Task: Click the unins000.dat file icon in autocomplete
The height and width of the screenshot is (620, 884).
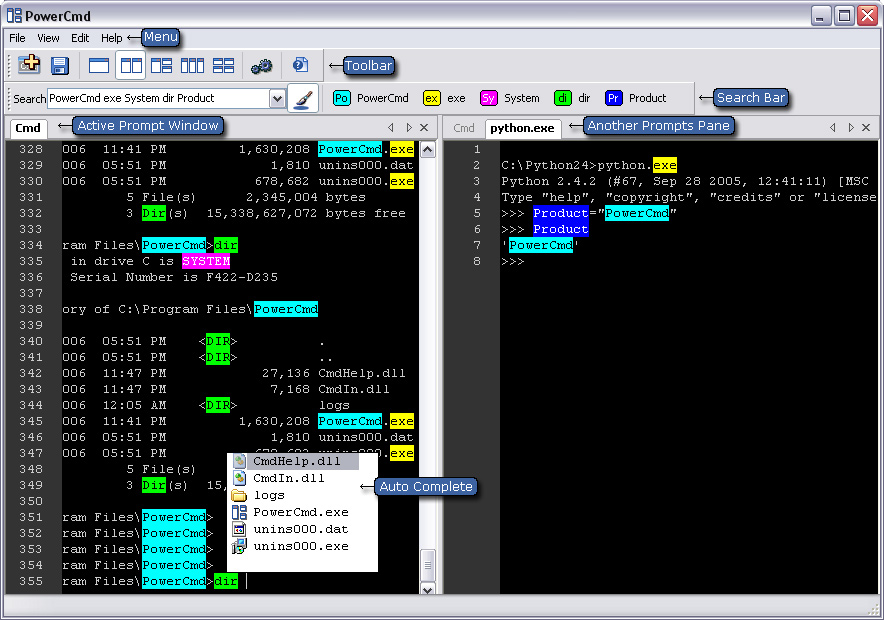Action: [240, 529]
